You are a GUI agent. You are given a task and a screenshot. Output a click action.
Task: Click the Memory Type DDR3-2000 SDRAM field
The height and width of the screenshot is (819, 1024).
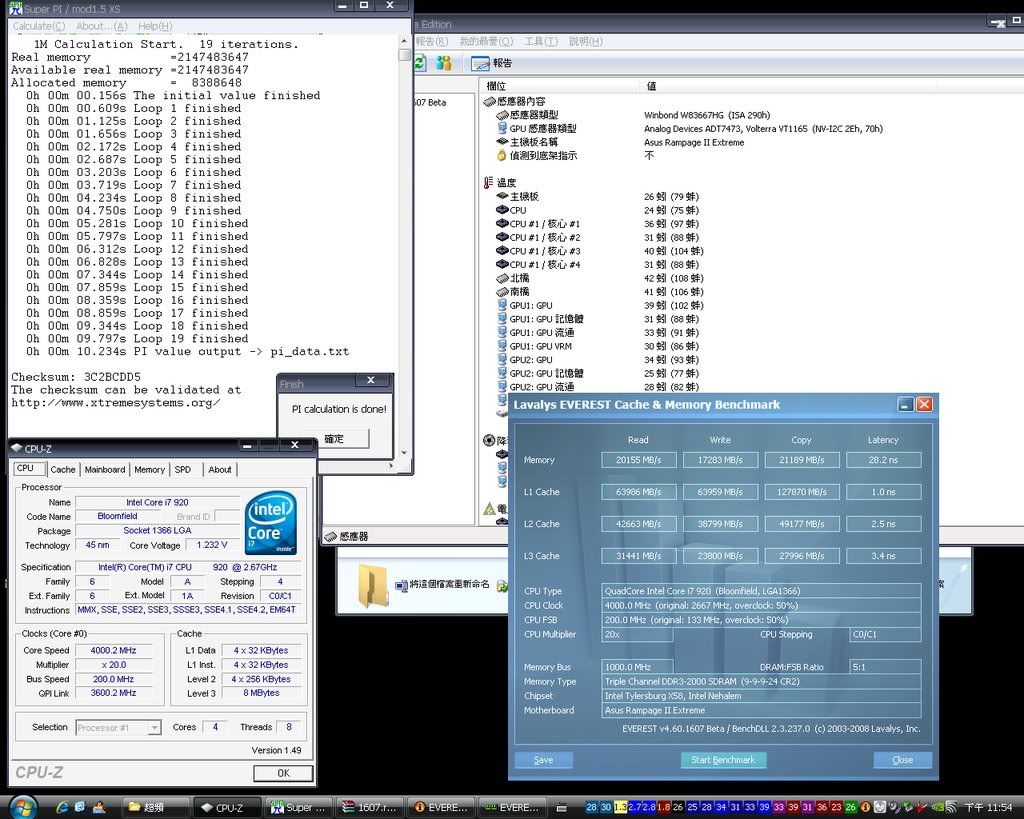(761, 681)
